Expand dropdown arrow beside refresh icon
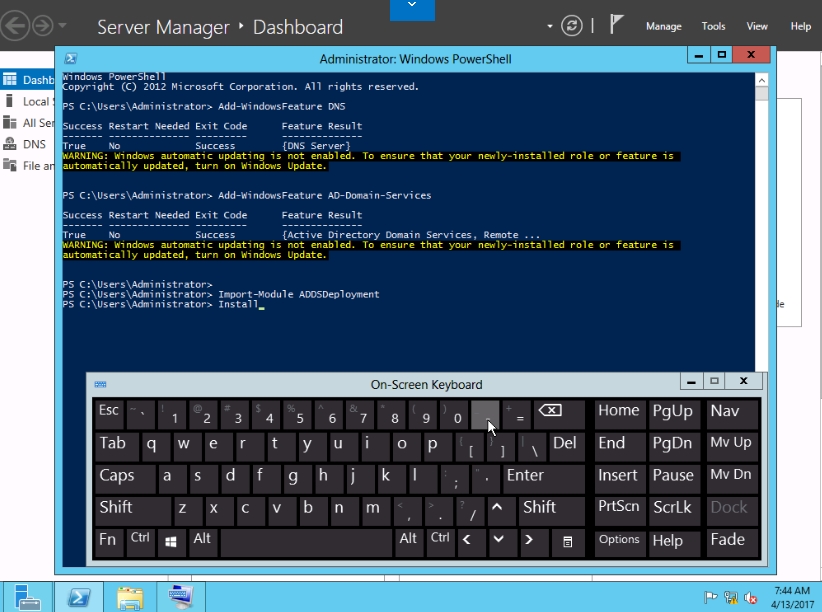This screenshot has height=612, width=822. click(x=549, y=26)
